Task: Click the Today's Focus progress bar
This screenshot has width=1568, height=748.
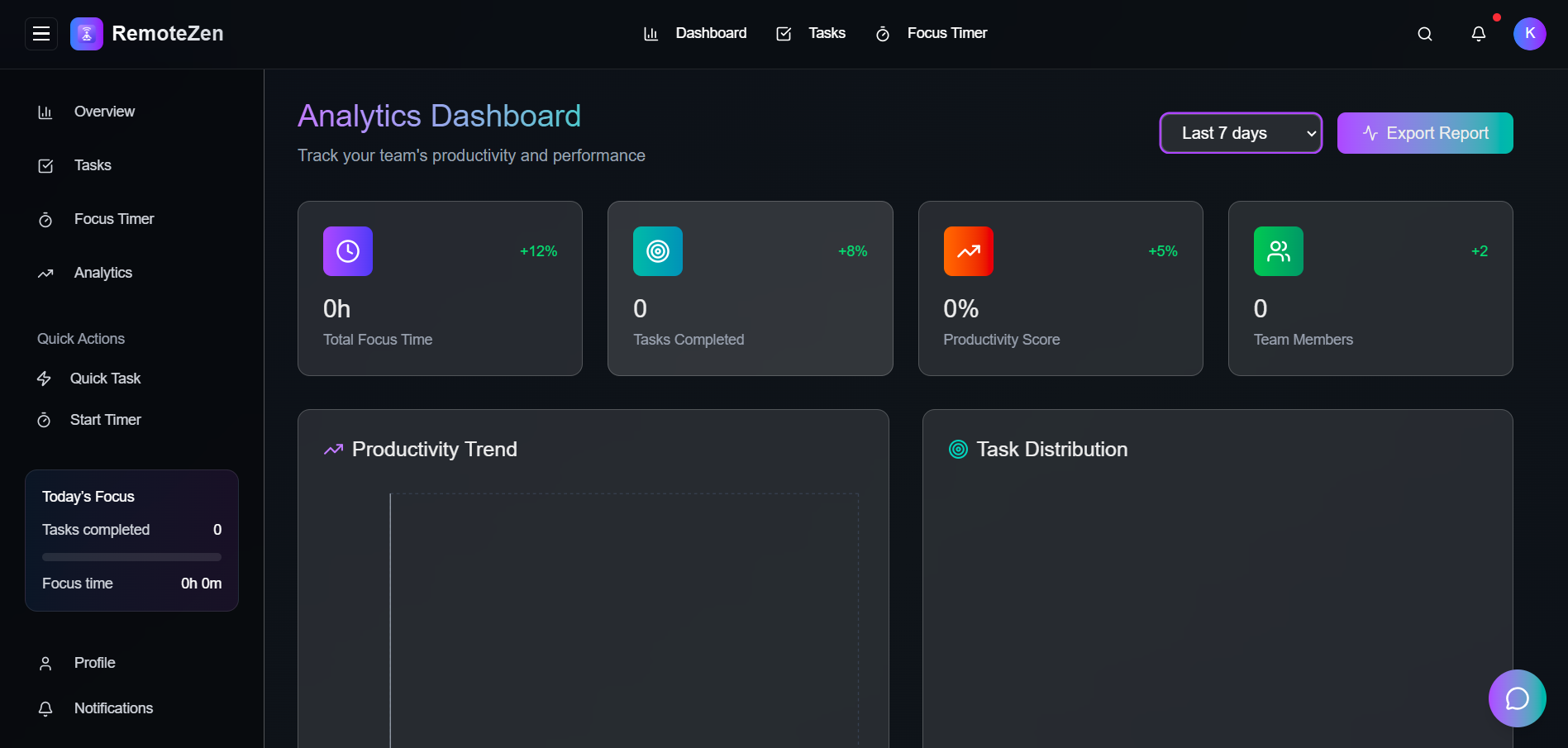Action: [131, 557]
